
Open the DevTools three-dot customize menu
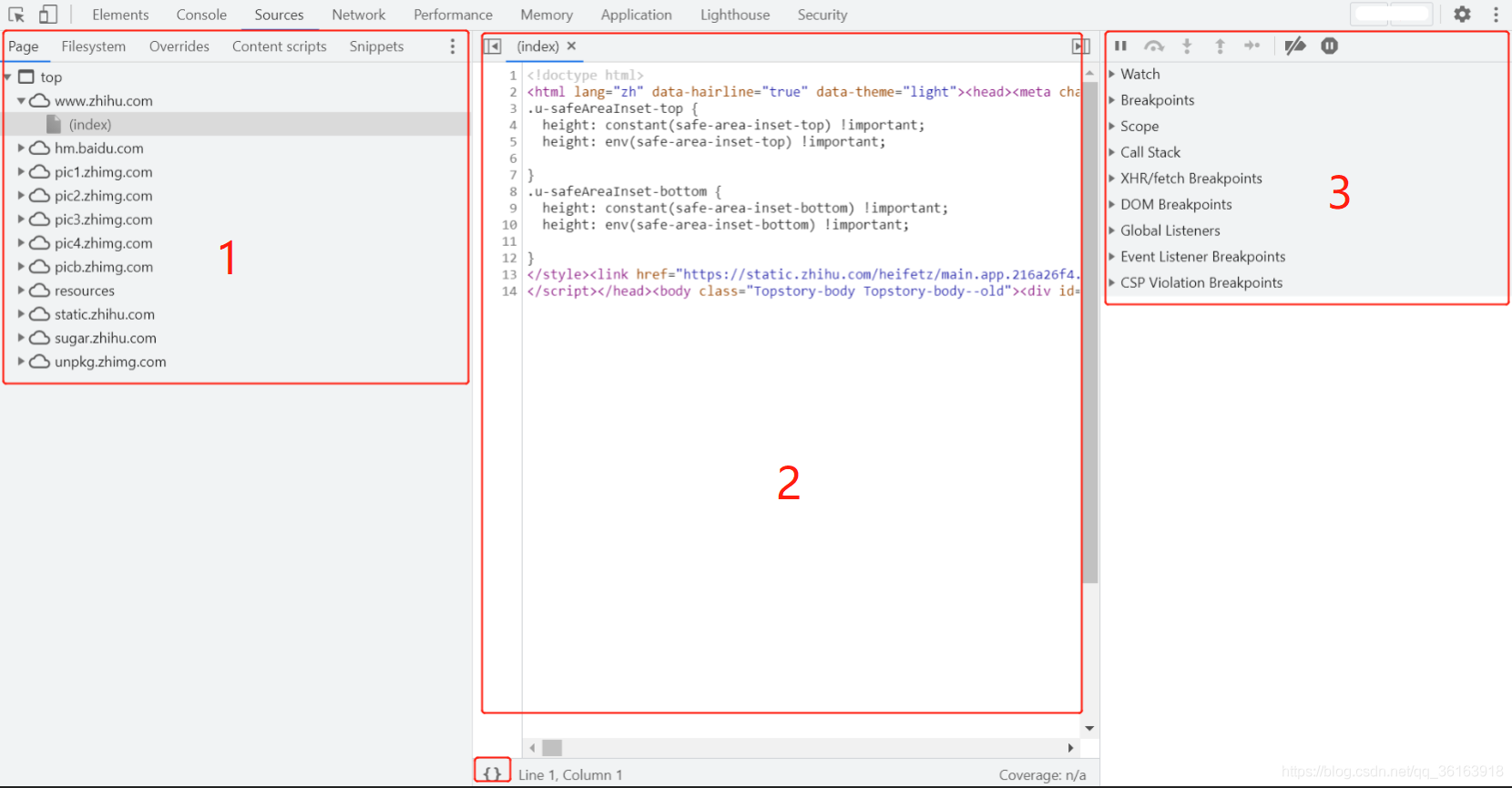(x=1496, y=15)
